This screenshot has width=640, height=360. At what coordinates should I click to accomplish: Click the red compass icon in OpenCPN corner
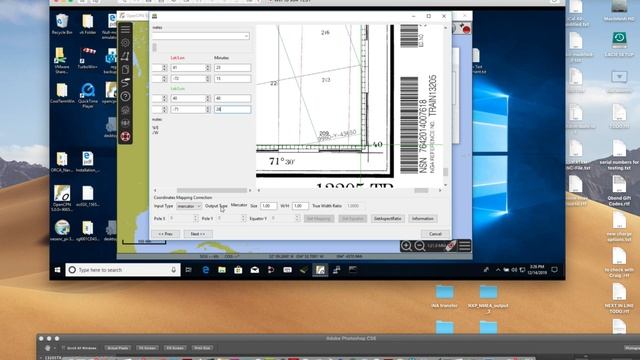pos(466,29)
